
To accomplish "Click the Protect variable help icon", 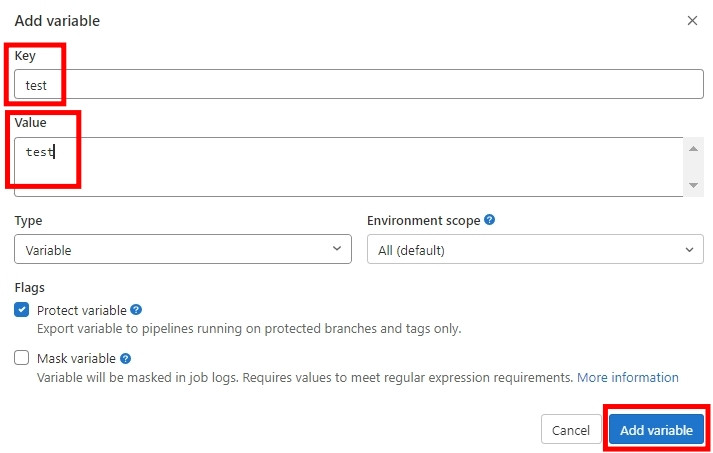I will (x=136, y=310).
